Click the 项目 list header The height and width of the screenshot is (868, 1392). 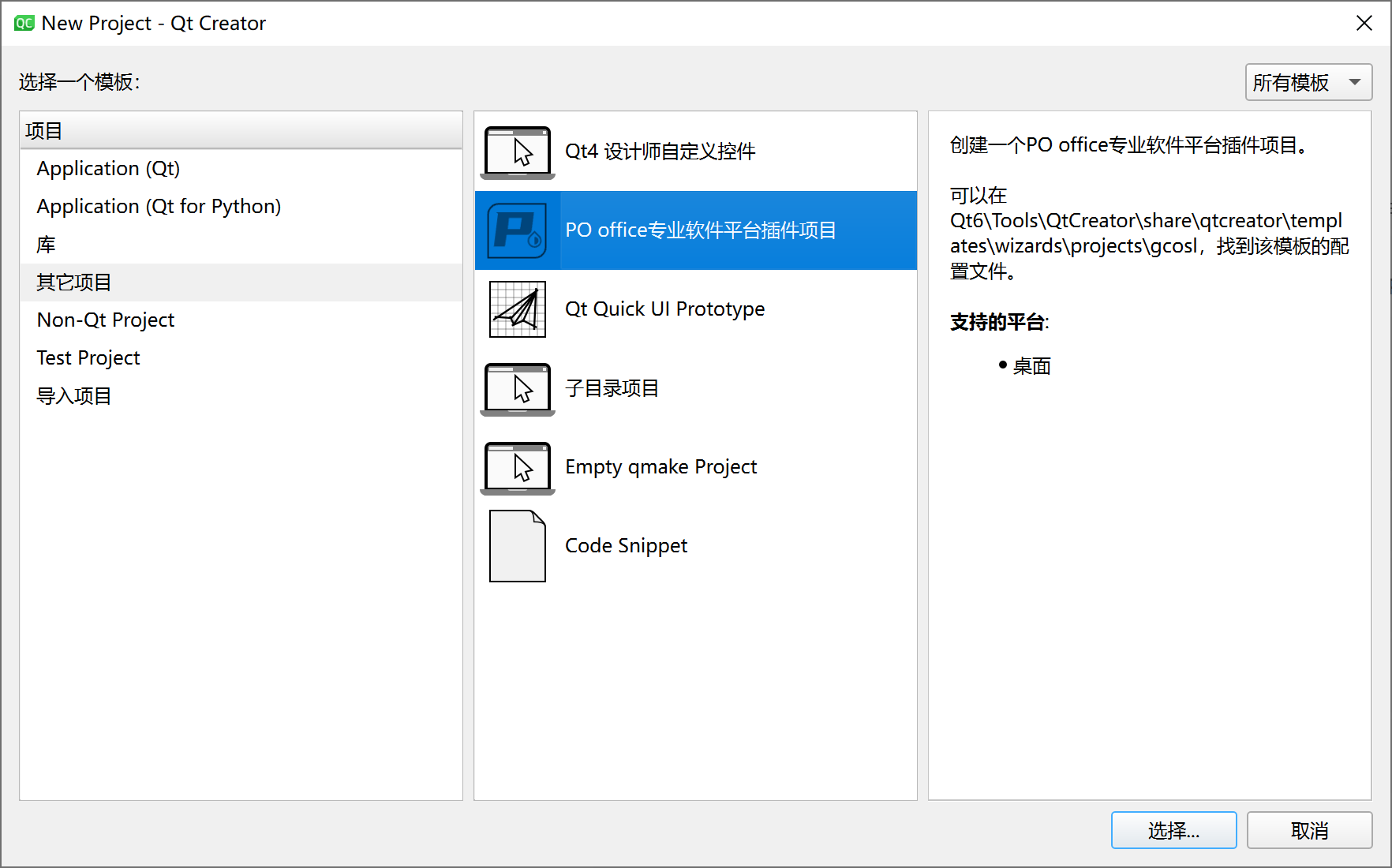[x=241, y=130]
